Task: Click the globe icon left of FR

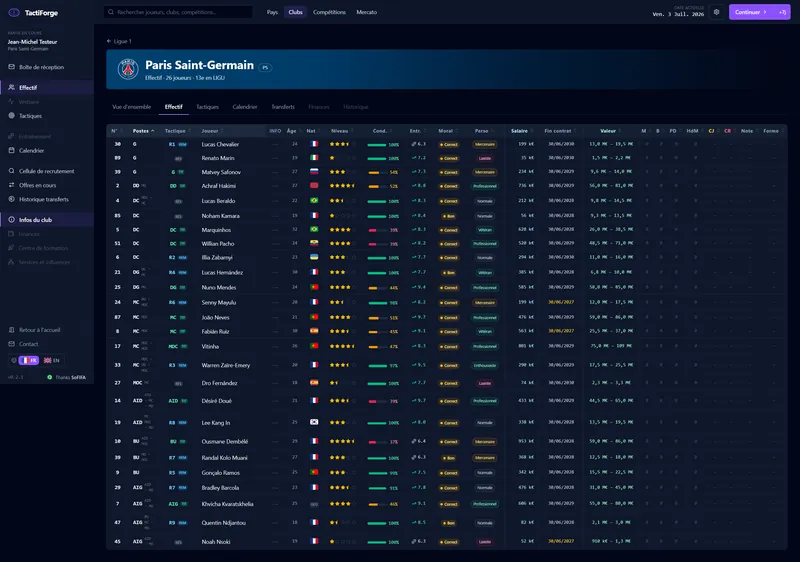Action: pos(14,360)
